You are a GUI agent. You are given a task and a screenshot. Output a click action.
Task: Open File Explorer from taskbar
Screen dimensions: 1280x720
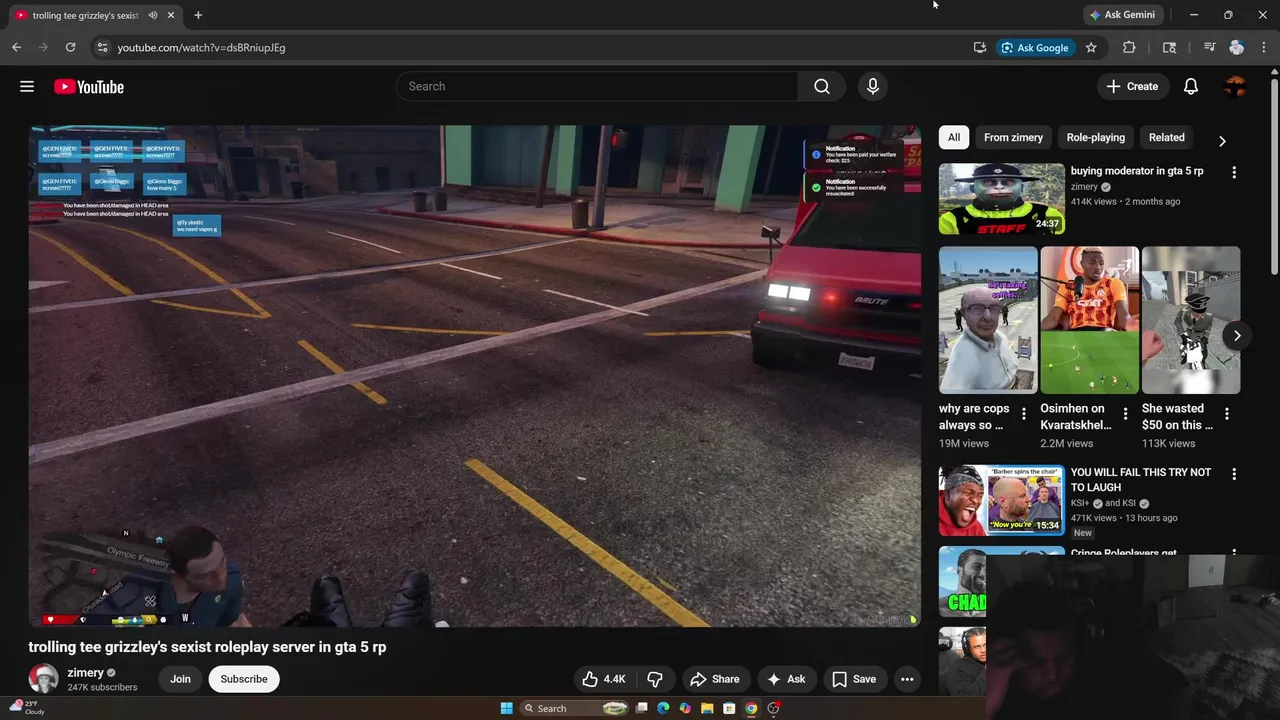coord(707,708)
